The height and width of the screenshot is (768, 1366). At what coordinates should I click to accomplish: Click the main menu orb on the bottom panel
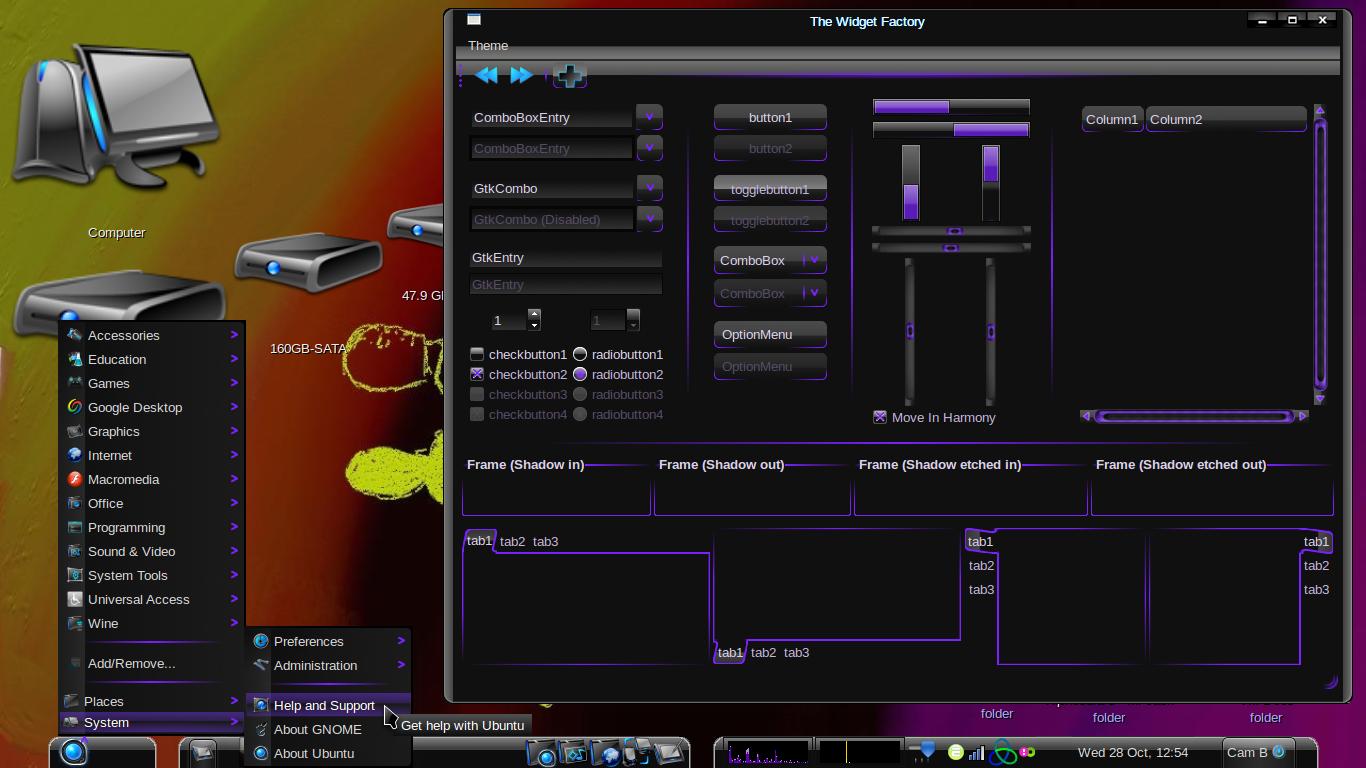(x=74, y=752)
